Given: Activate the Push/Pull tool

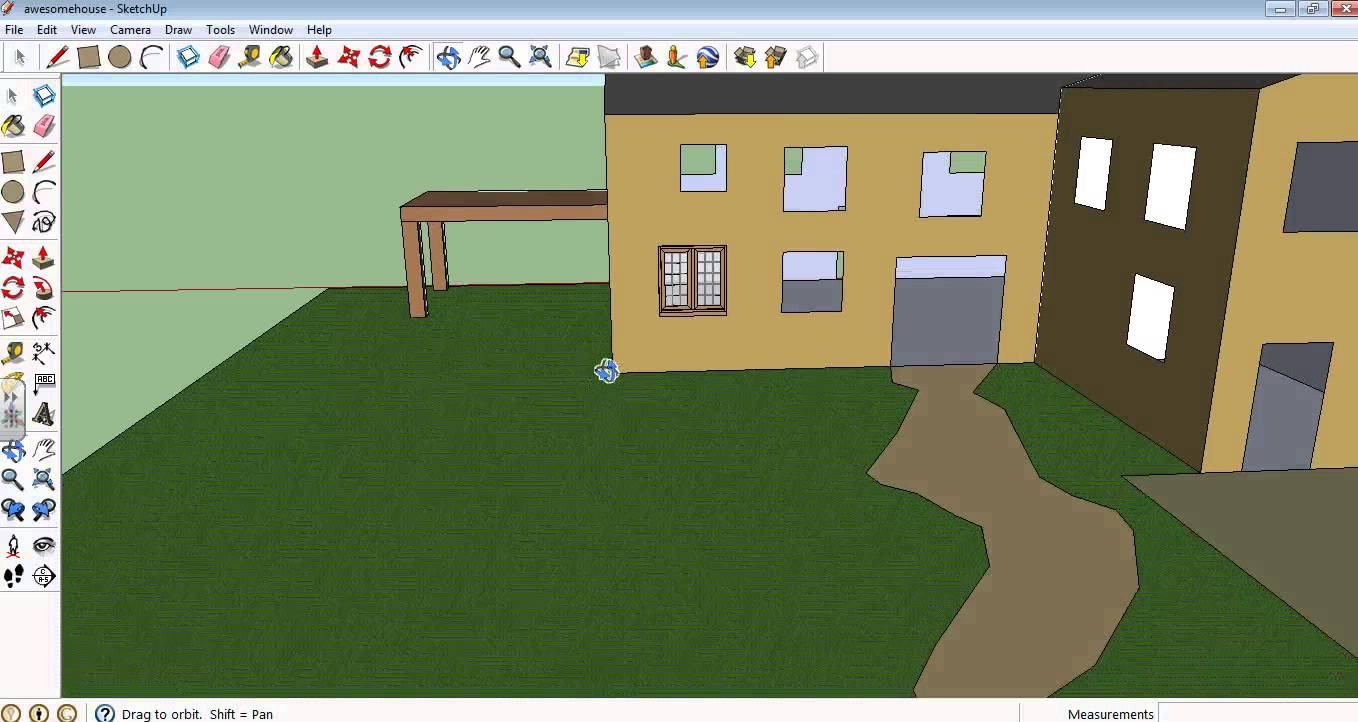Looking at the screenshot, I should tap(316, 57).
